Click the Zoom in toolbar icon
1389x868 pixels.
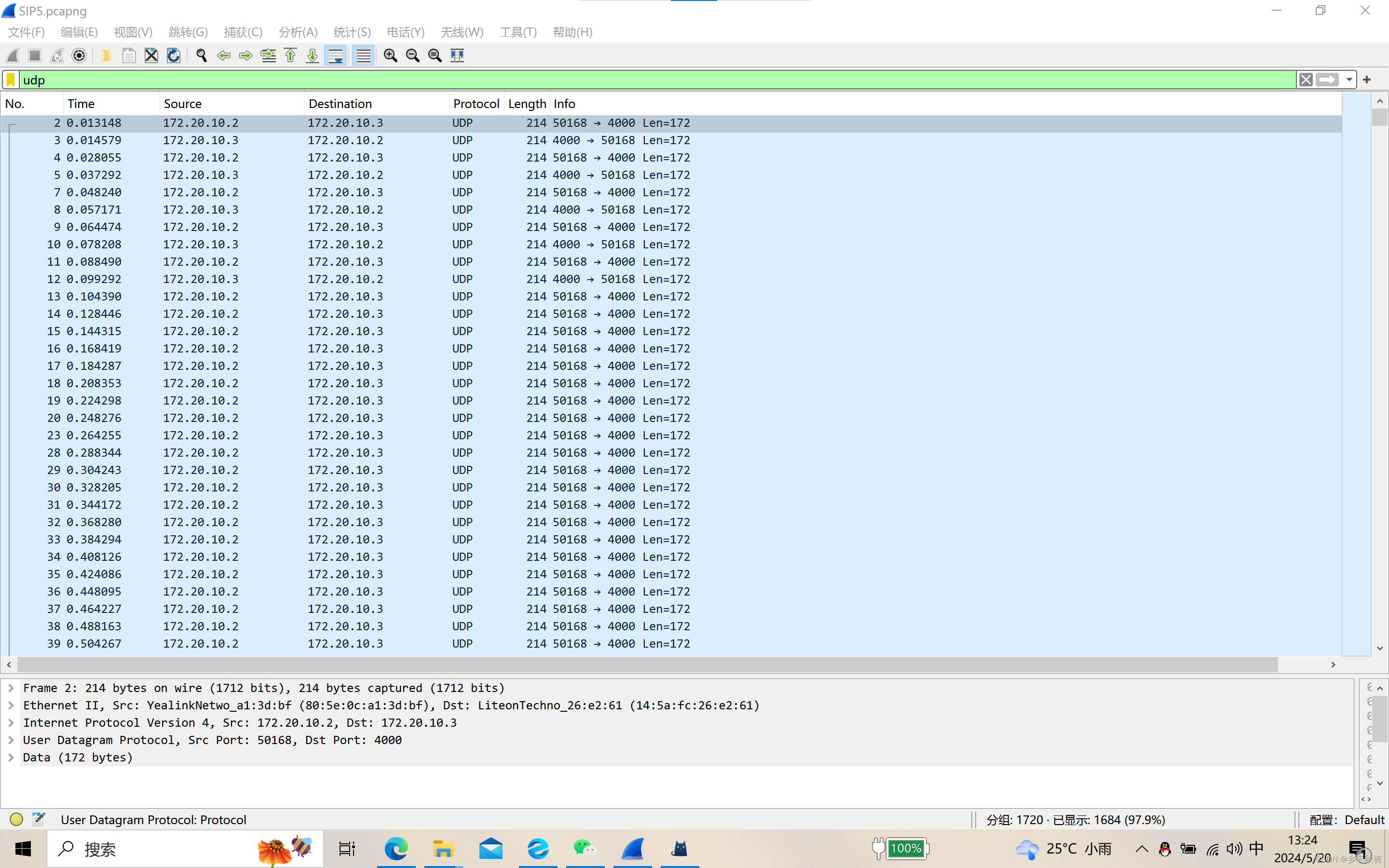click(x=390, y=55)
